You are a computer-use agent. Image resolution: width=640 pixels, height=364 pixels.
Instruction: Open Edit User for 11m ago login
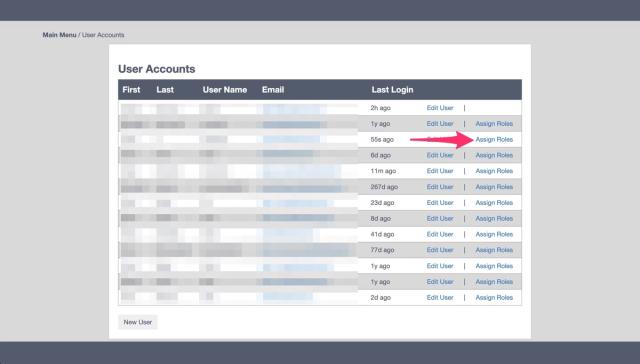[440, 171]
